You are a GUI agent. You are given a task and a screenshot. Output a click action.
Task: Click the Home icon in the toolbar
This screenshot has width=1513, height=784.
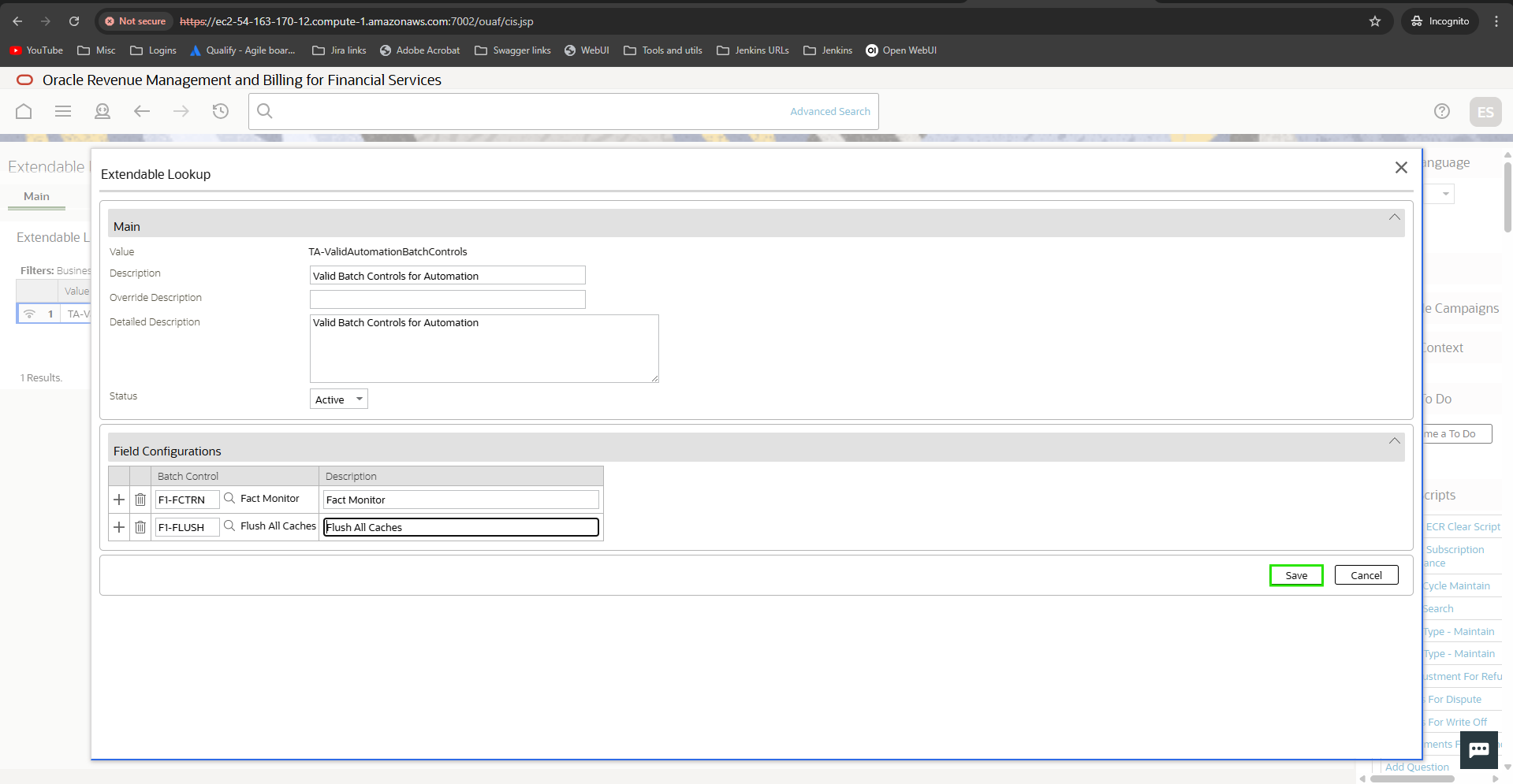pyautogui.click(x=24, y=111)
